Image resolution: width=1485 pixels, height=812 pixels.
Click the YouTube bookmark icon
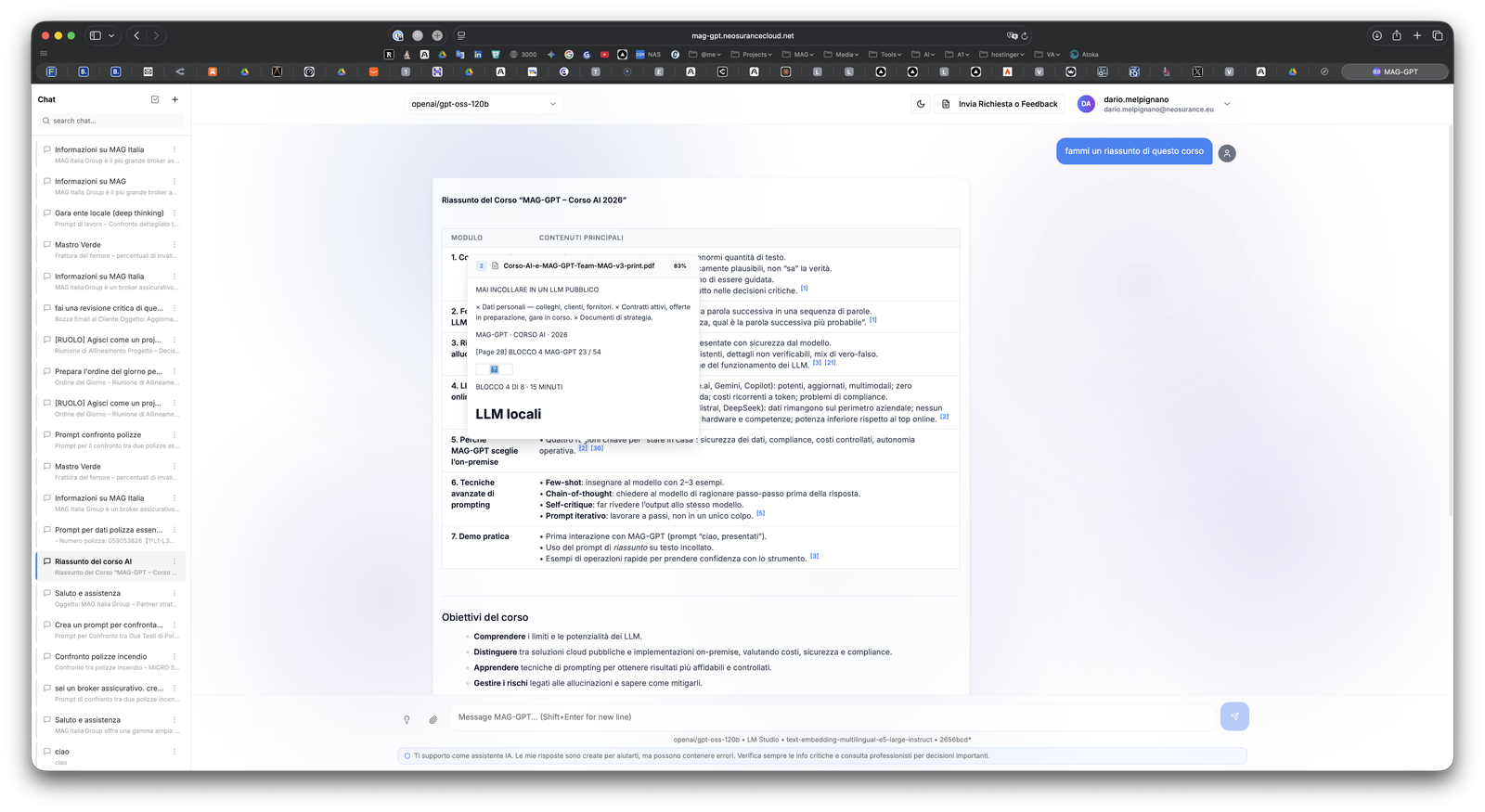604,55
